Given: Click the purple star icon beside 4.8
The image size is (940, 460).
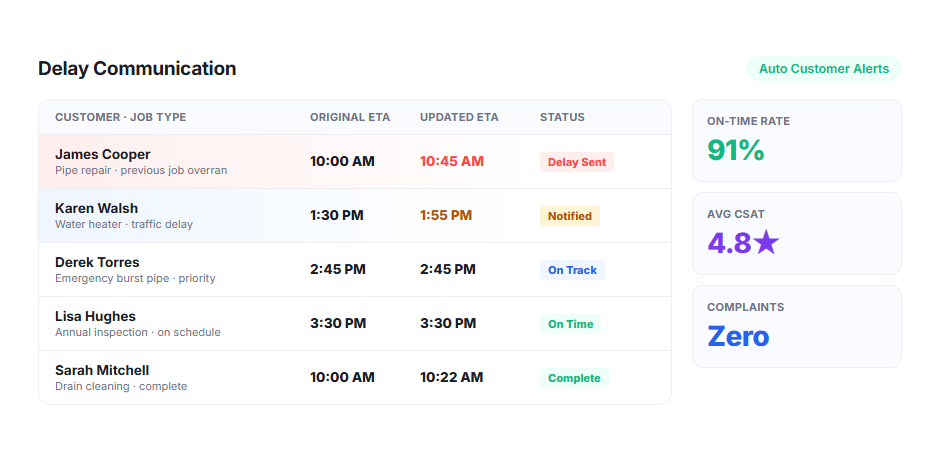Looking at the screenshot, I should (x=766, y=243).
